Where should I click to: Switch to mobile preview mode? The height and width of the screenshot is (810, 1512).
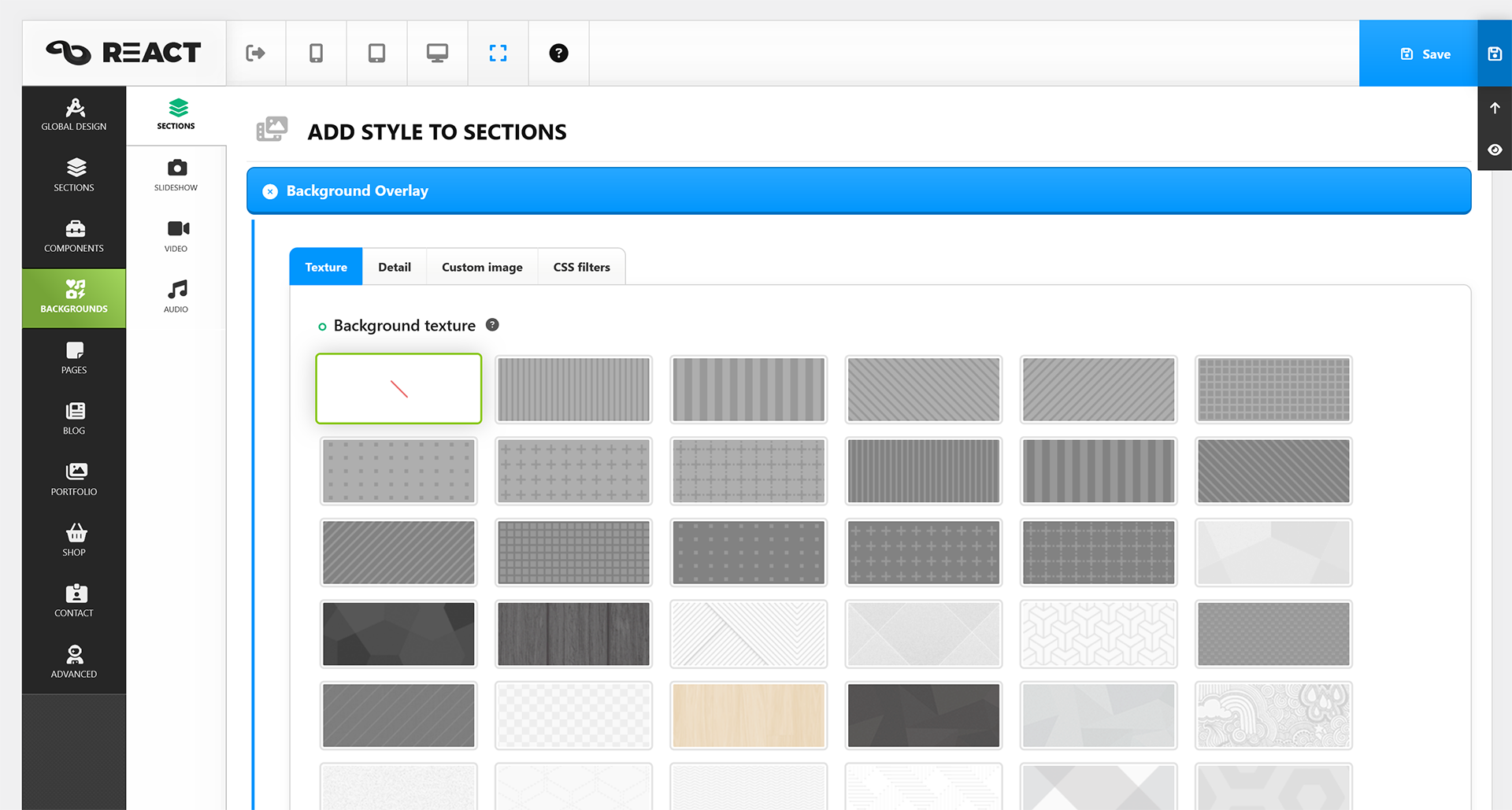(x=315, y=53)
